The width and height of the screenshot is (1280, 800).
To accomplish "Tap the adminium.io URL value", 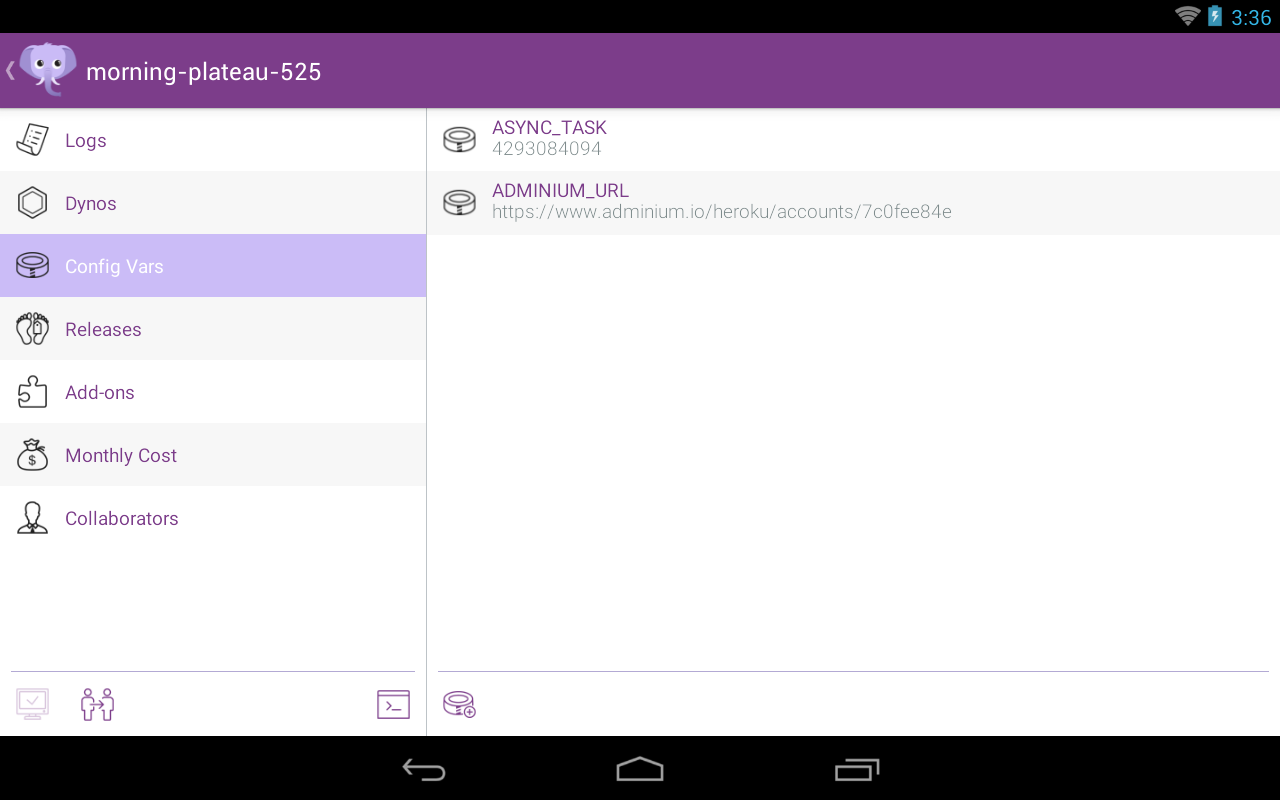I will click(x=722, y=212).
